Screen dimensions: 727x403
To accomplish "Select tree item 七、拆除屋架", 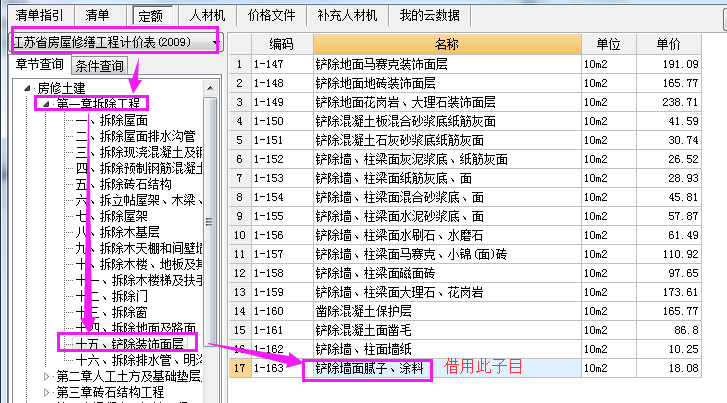I will 112,216.
